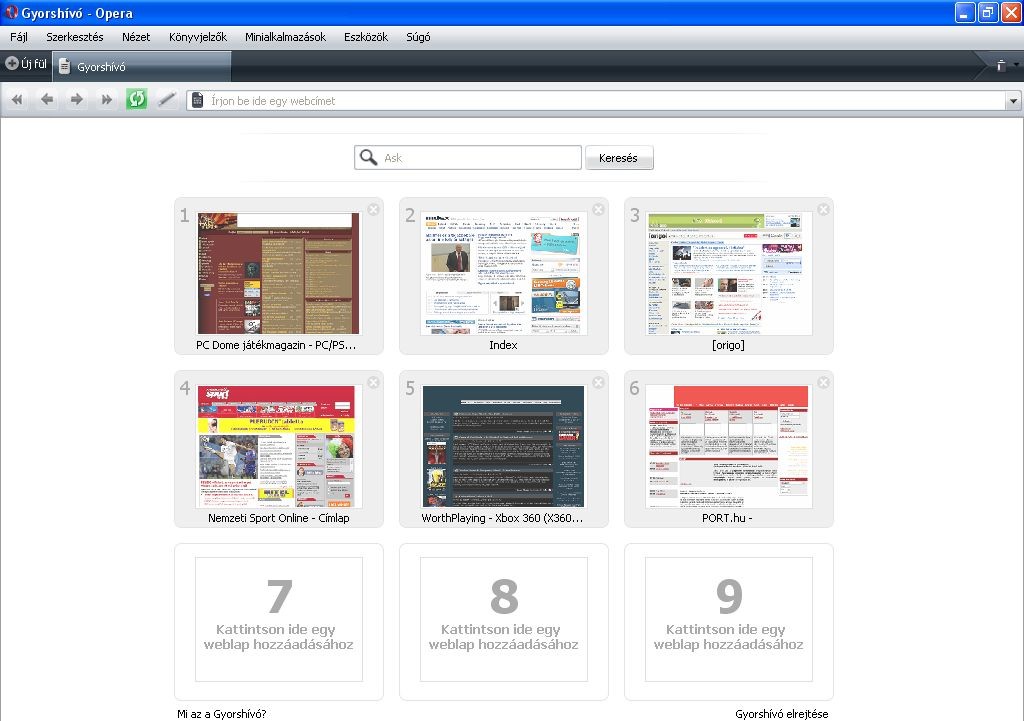
Task: Click the Gyorshívó elrejtése link
Action: (x=781, y=714)
